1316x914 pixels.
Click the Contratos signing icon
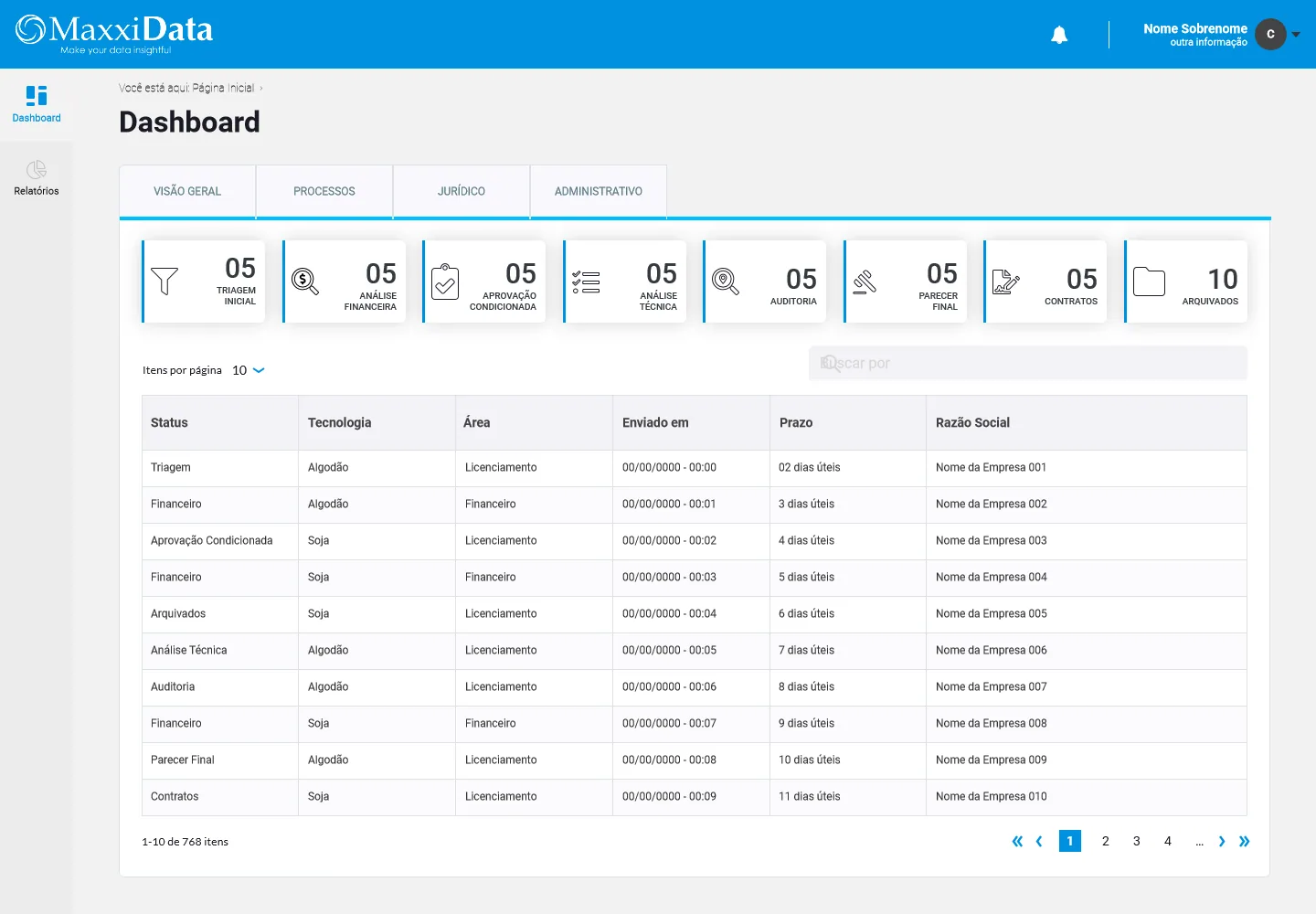pyautogui.click(x=1006, y=282)
